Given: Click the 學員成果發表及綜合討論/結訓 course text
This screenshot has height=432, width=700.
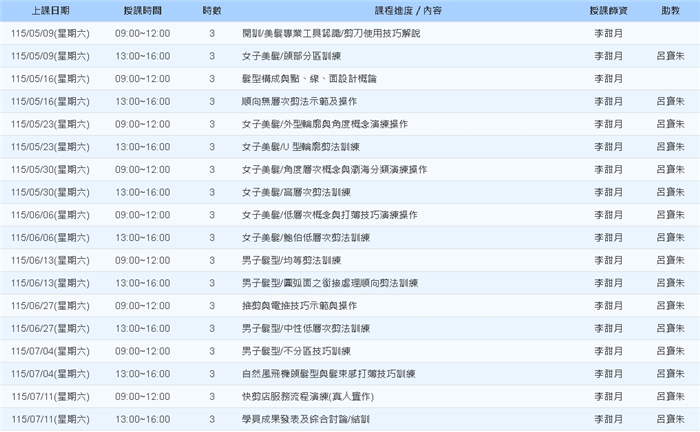Looking at the screenshot, I should pos(306,419).
